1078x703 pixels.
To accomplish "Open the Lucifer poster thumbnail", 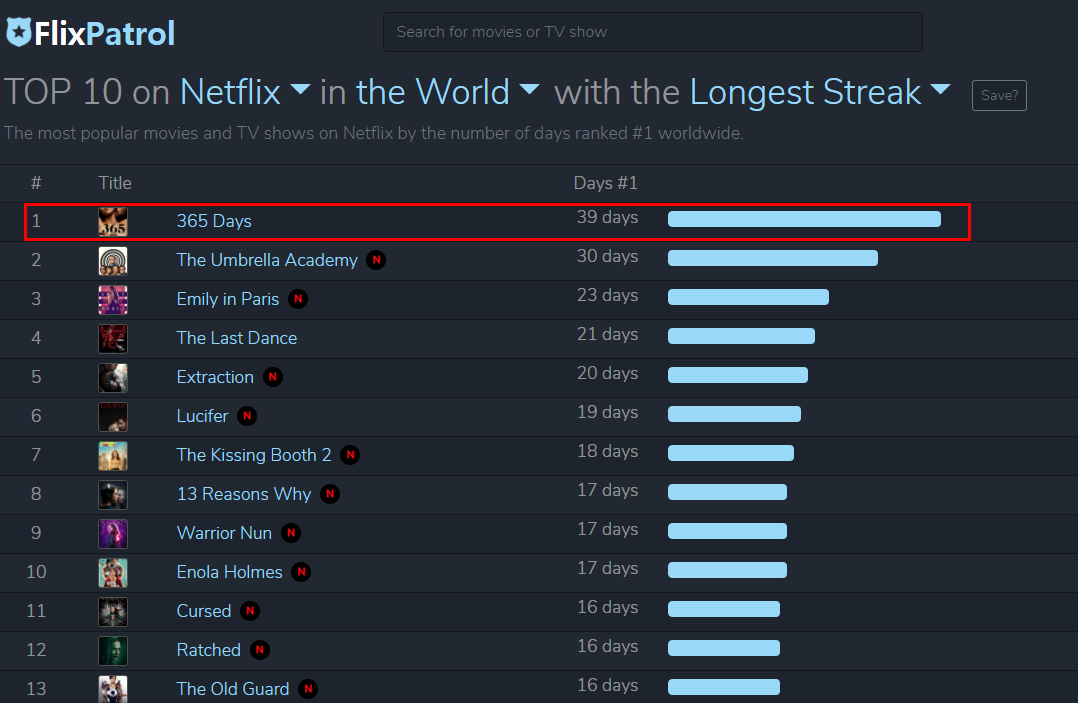I will 113,417.
